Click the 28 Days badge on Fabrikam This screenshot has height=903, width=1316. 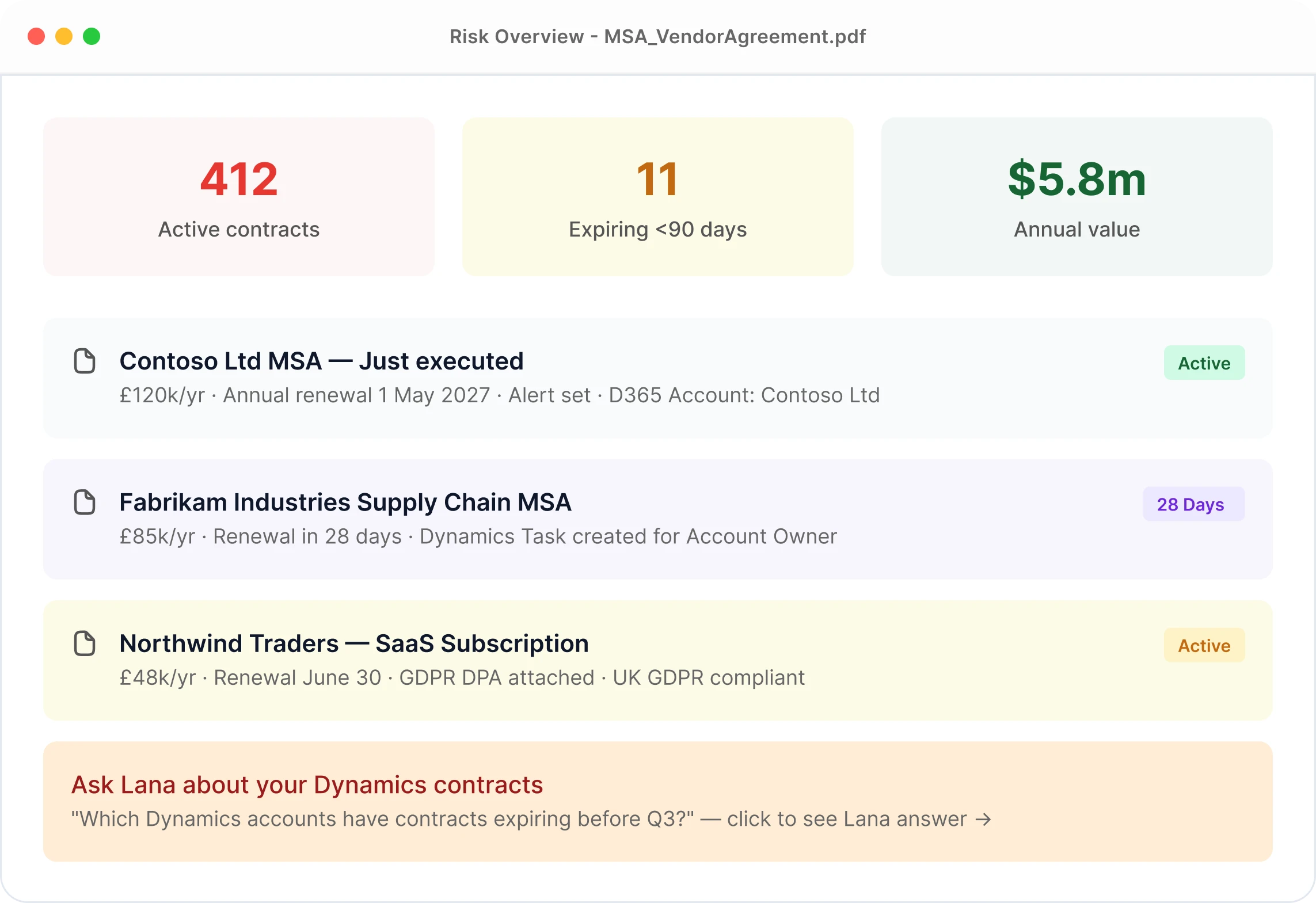click(1193, 504)
